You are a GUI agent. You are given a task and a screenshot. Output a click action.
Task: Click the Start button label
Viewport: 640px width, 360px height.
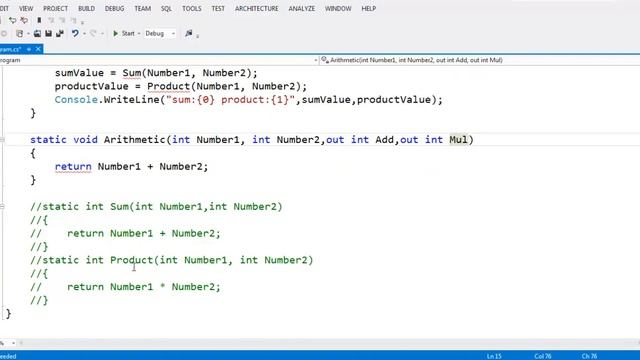[128, 33]
